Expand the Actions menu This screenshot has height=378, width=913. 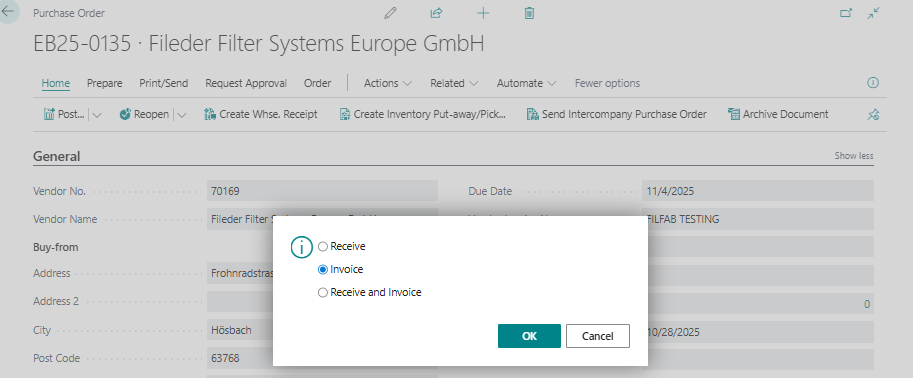[x=388, y=83]
